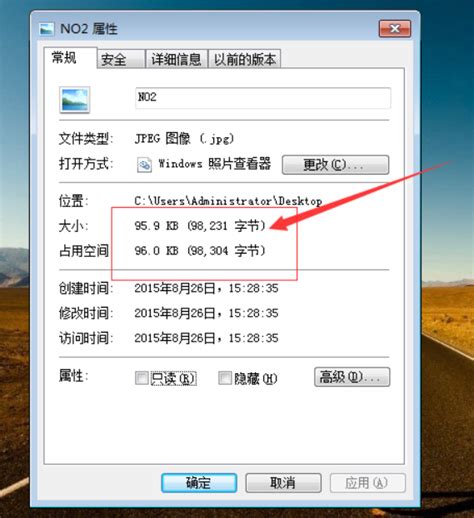
Task: Enable the 隐藏 (hidden) checkbox
Action: [x=225, y=378]
